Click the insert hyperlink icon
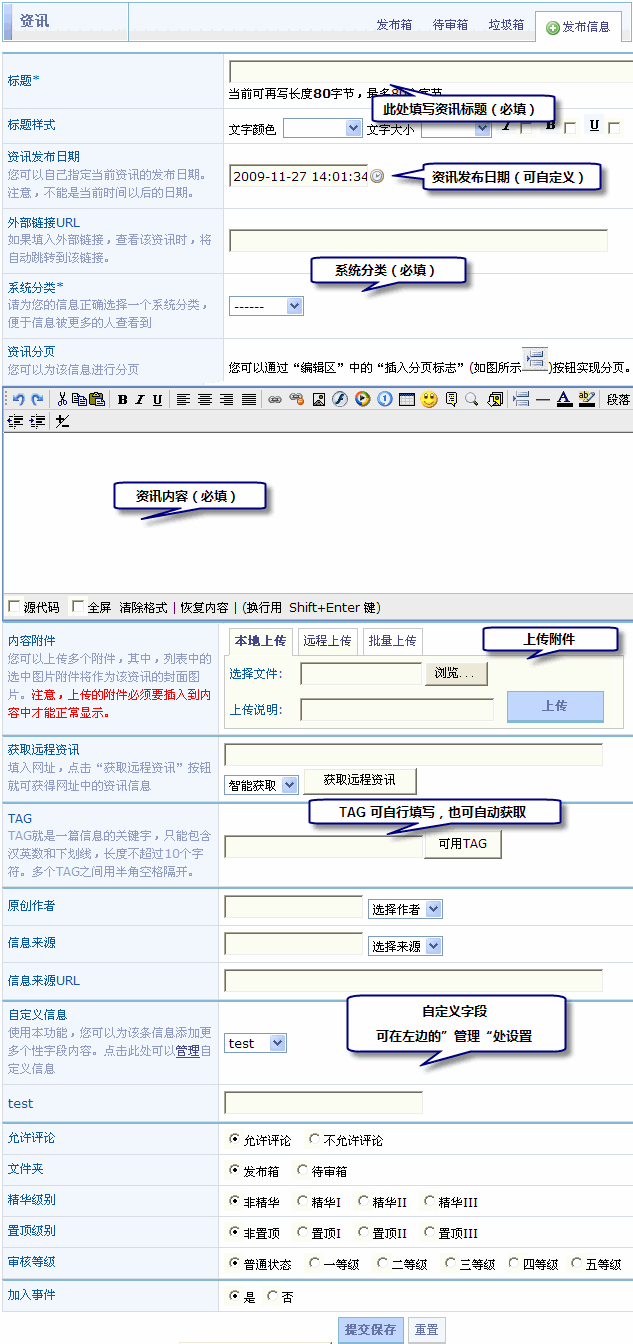The image size is (633, 1344). (x=274, y=400)
